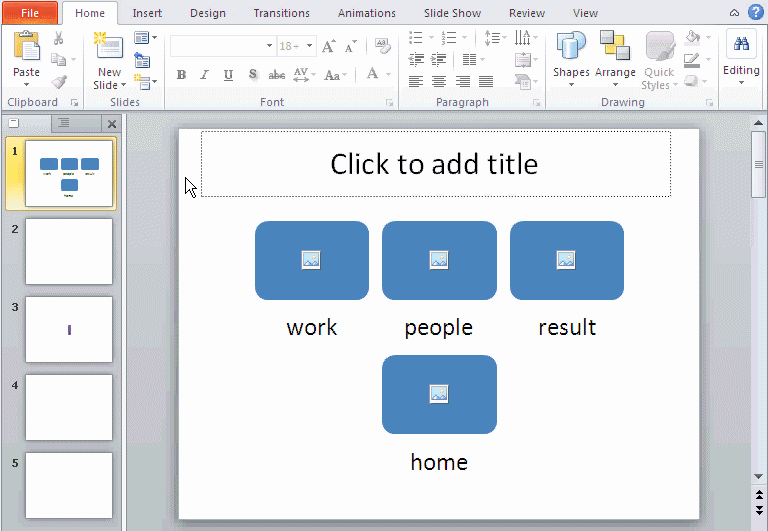Justify the text alignment
768x531 pixels.
click(x=486, y=81)
